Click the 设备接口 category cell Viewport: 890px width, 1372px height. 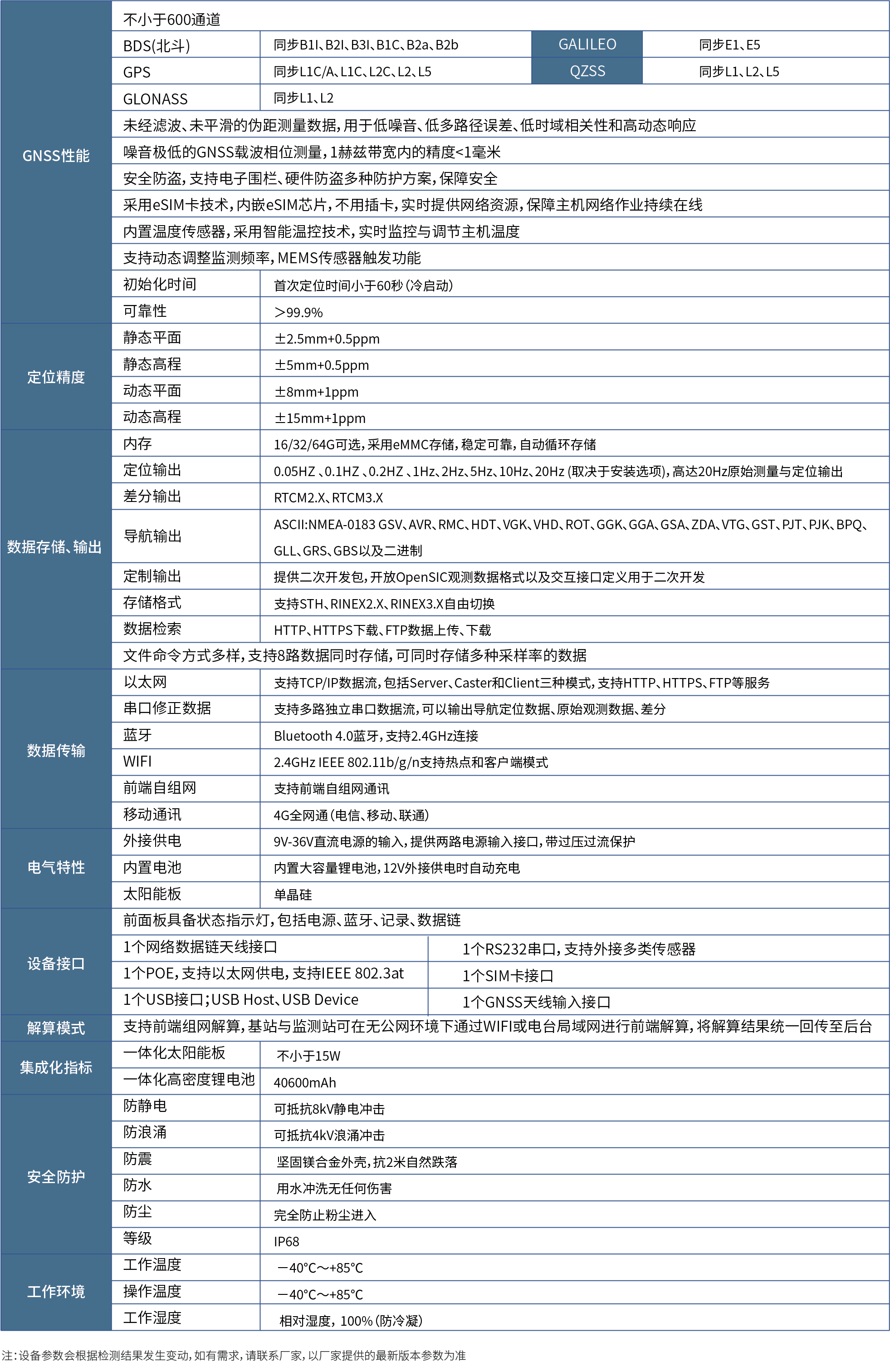(56, 963)
